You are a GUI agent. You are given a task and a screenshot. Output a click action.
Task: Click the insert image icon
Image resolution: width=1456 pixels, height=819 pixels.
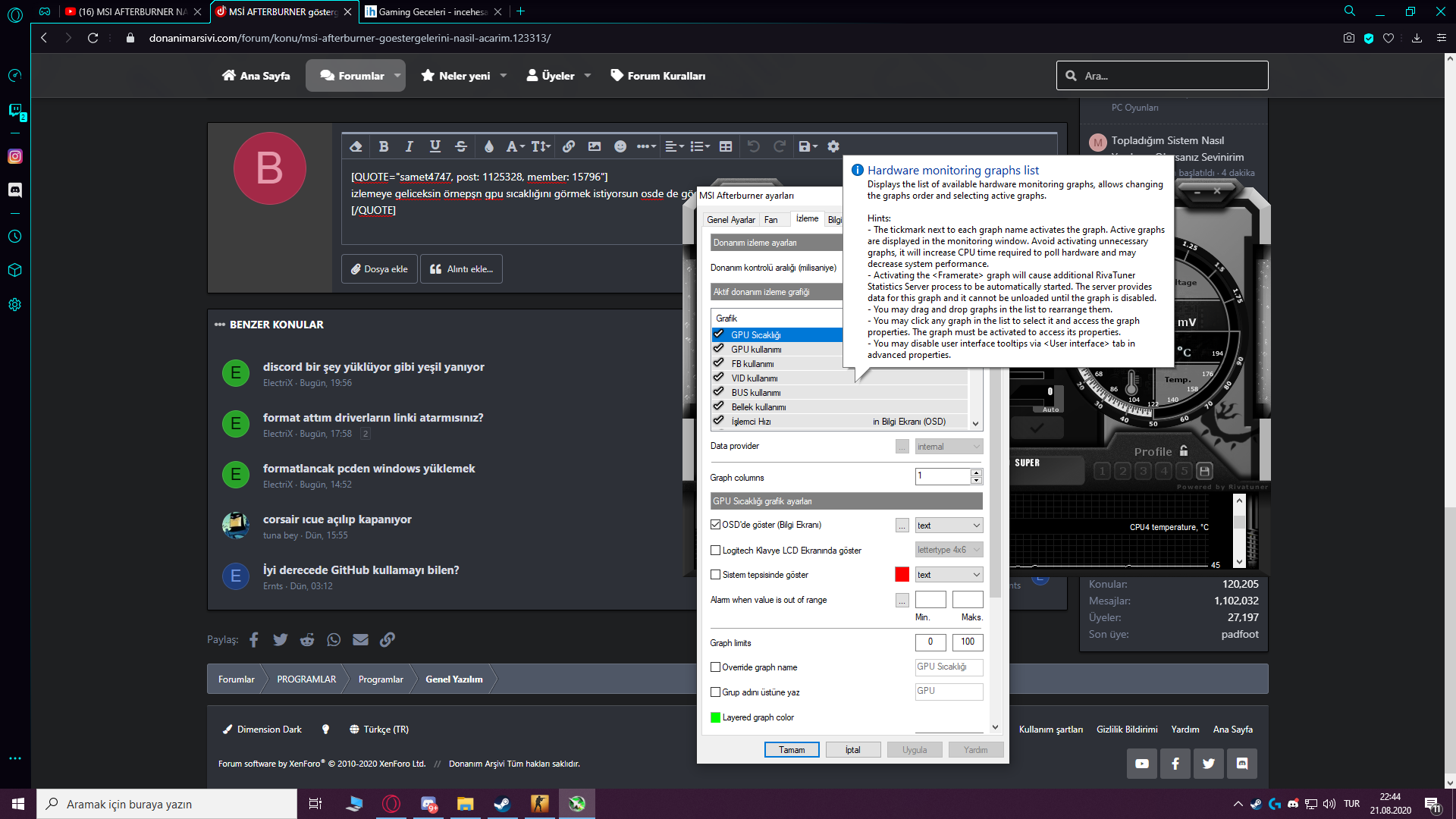point(595,146)
